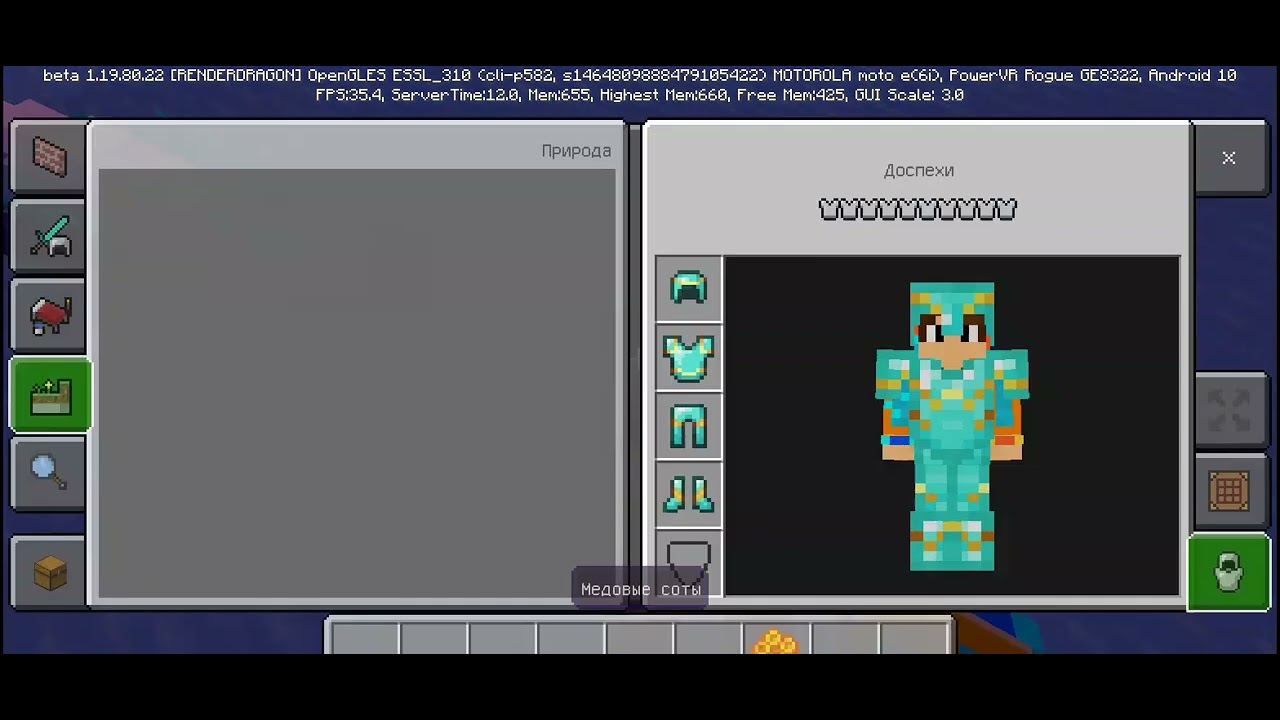
Task: Select the Nature tab with grass icon
Action: (x=50, y=396)
